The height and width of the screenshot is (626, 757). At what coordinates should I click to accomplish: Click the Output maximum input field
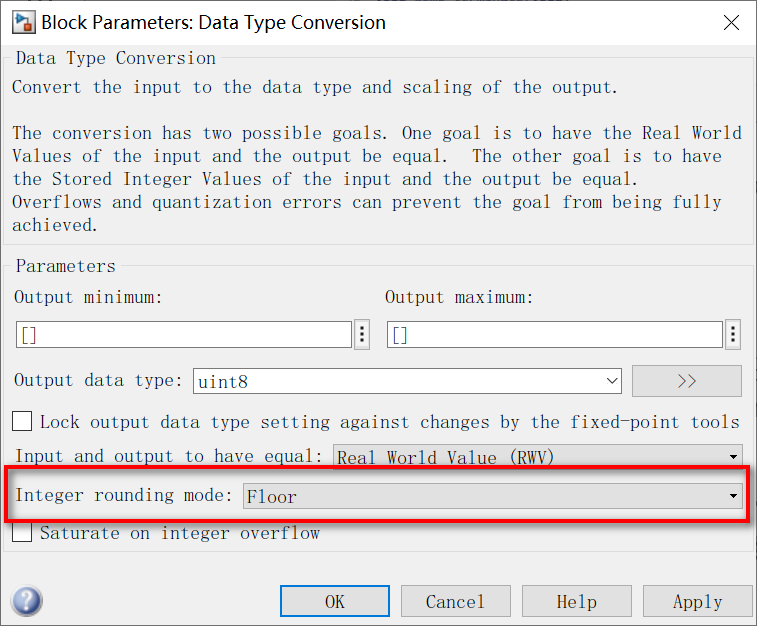555,334
